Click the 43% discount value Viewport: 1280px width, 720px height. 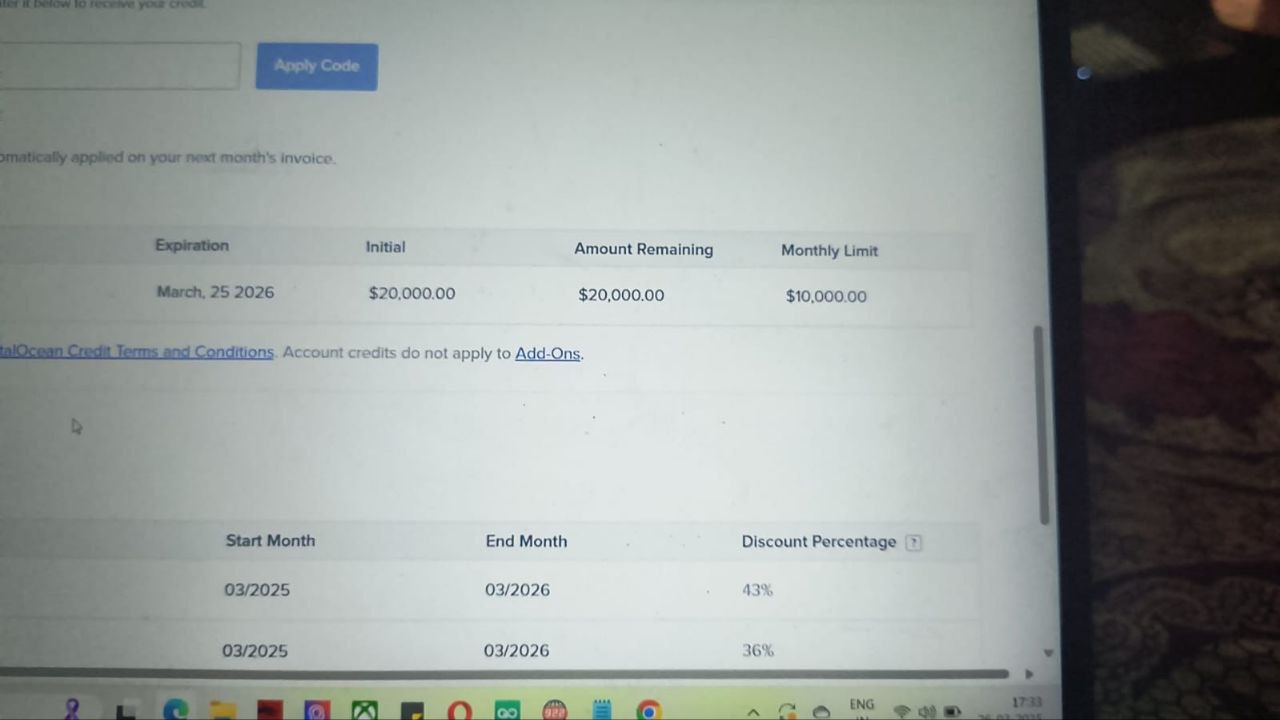coord(757,590)
